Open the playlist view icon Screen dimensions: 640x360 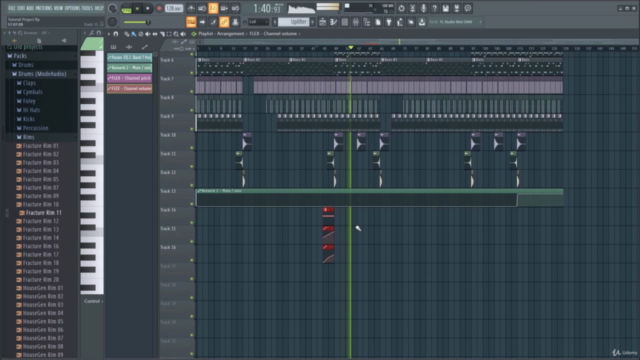[322, 22]
